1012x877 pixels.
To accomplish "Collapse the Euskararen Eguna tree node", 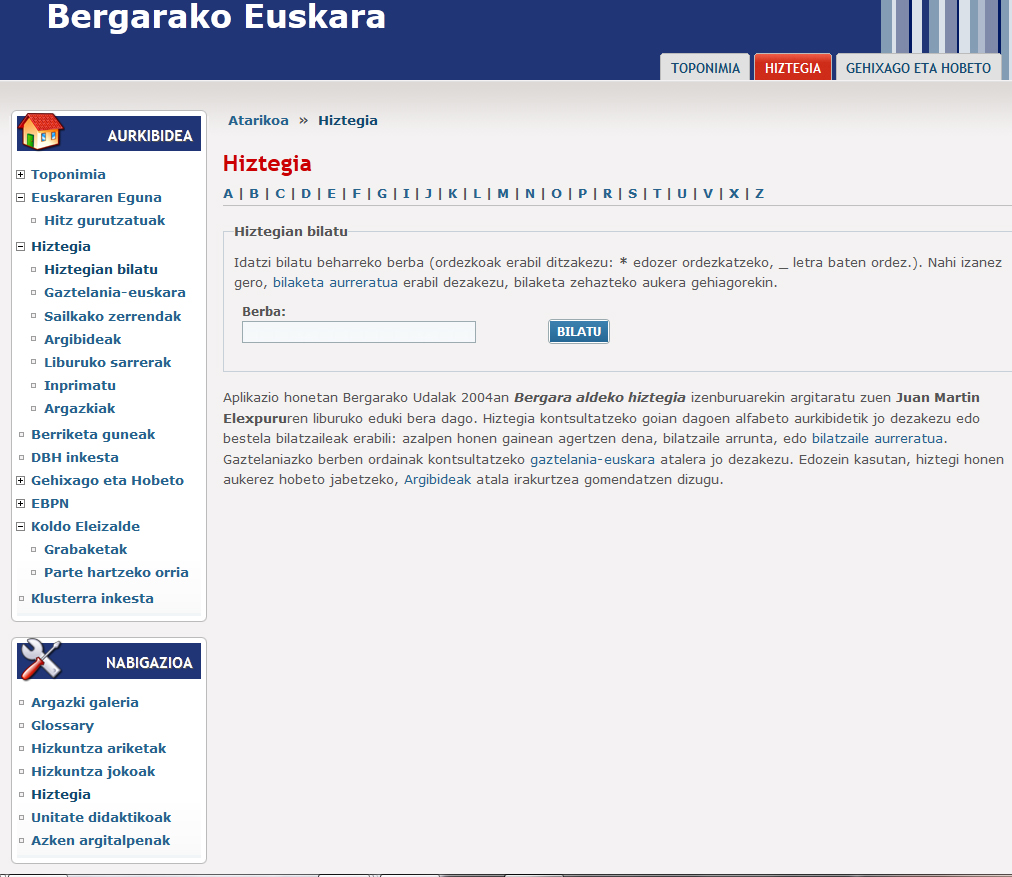I will (21, 197).
